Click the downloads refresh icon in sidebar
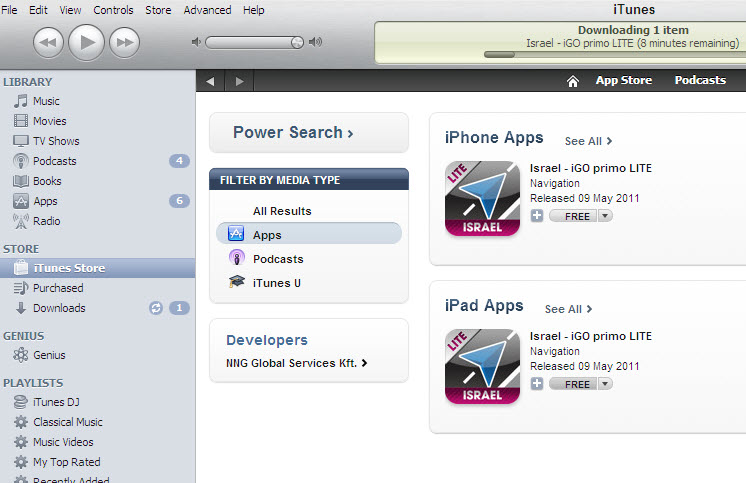Viewport: 746px width, 483px height. tap(155, 308)
